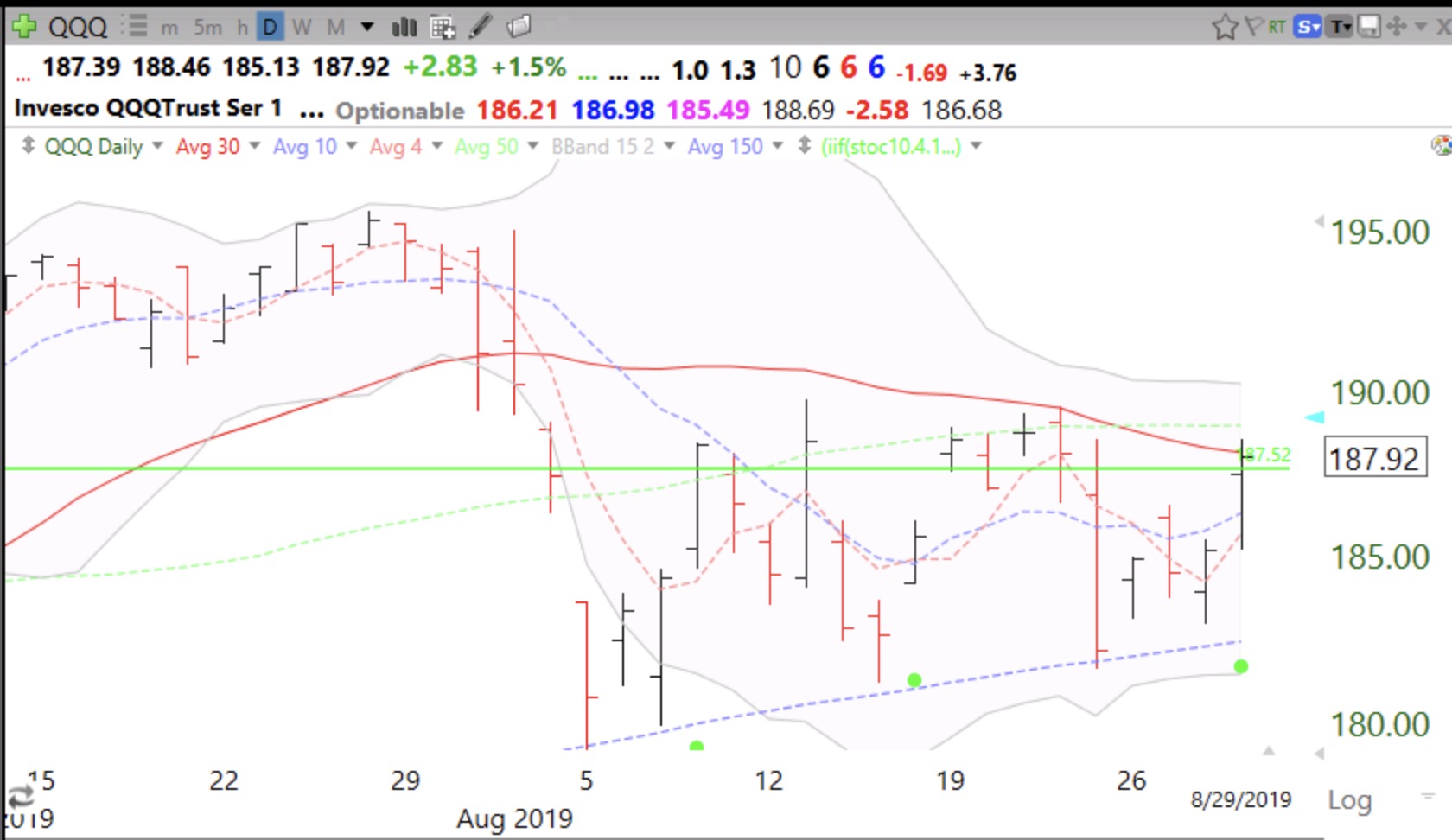Select the h hourly time frame
Viewport: 1452px width, 840px height.
(243, 28)
